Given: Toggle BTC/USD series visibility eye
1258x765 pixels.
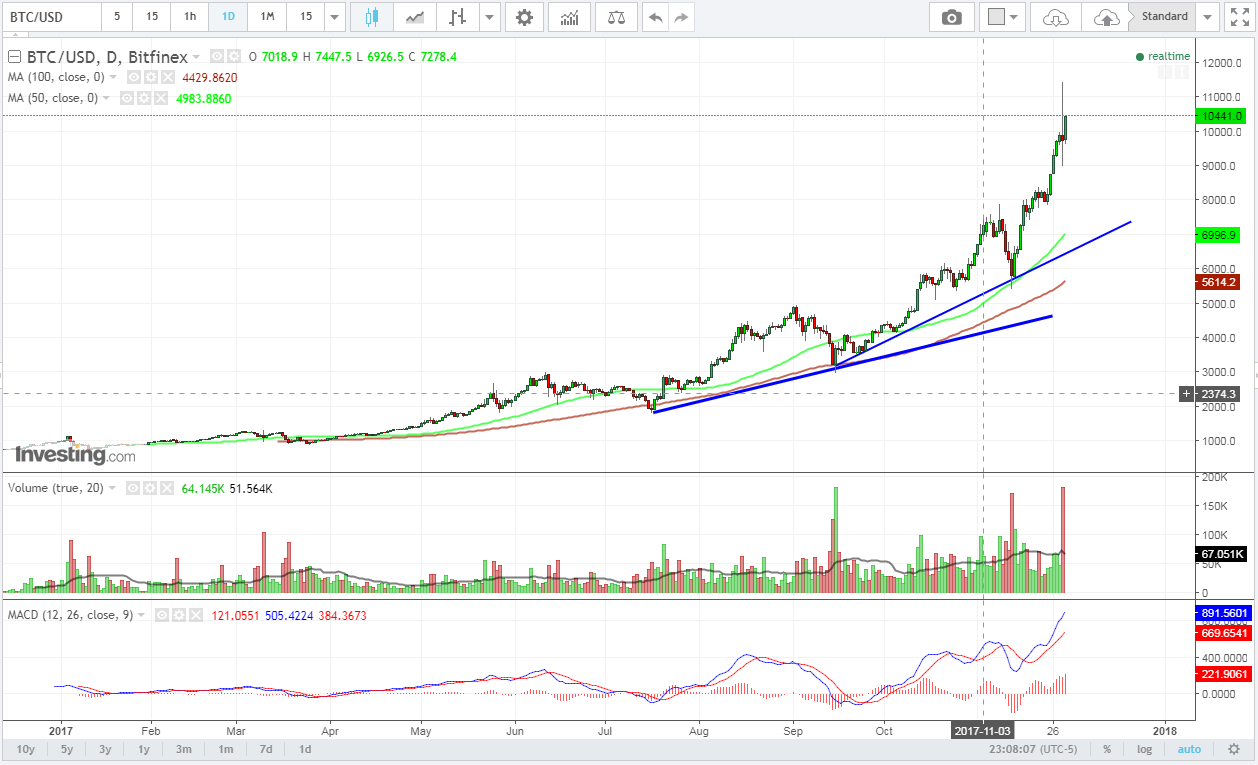Looking at the screenshot, I should (x=216, y=56).
